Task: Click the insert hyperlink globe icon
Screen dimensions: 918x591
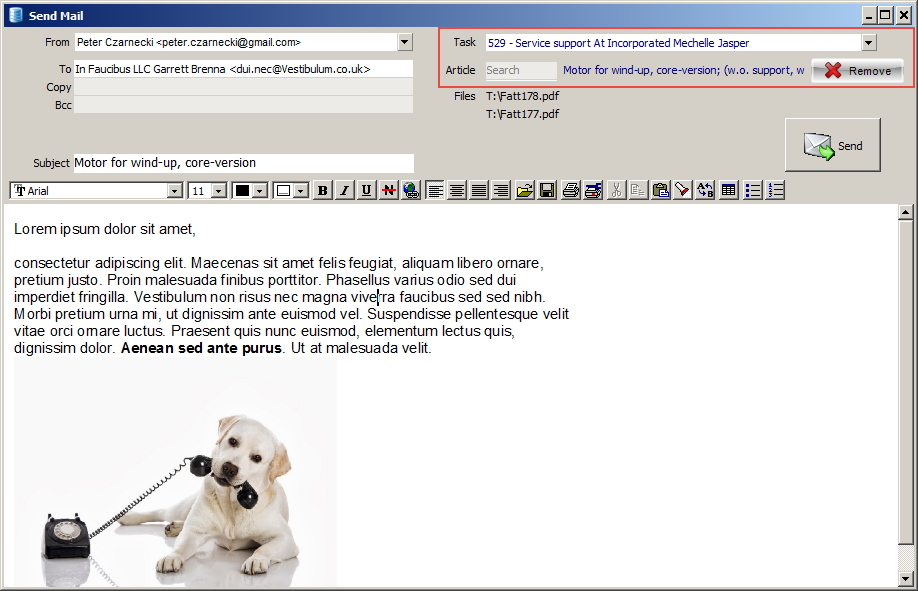Action: 411,191
